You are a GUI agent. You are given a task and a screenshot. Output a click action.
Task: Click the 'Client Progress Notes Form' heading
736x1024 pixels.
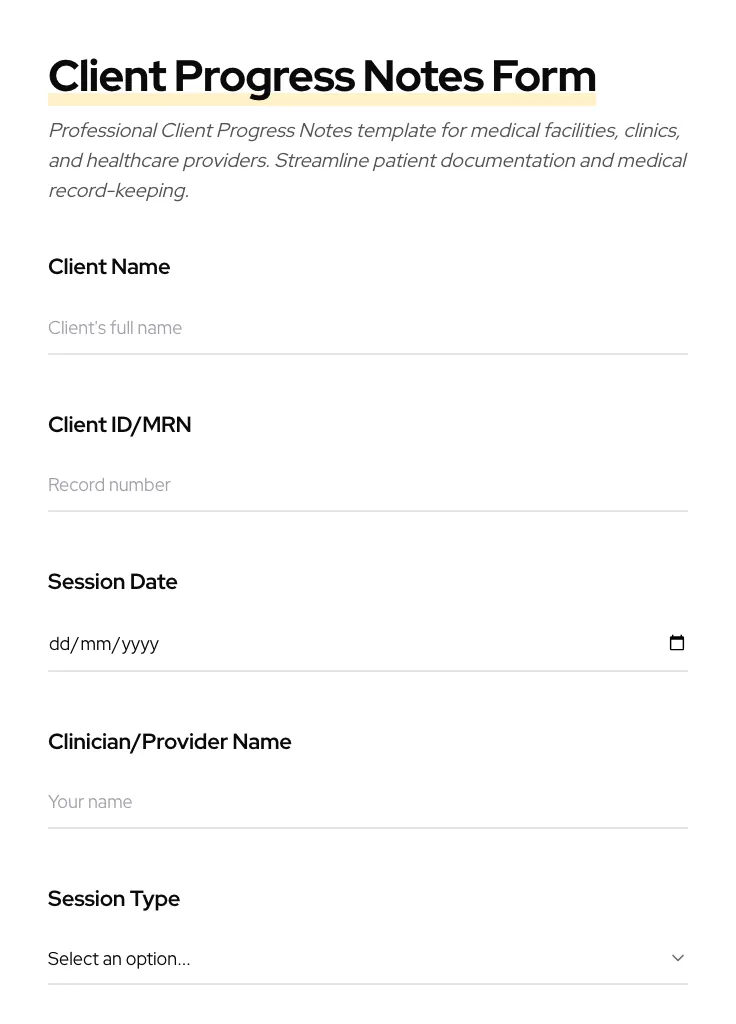click(x=322, y=76)
